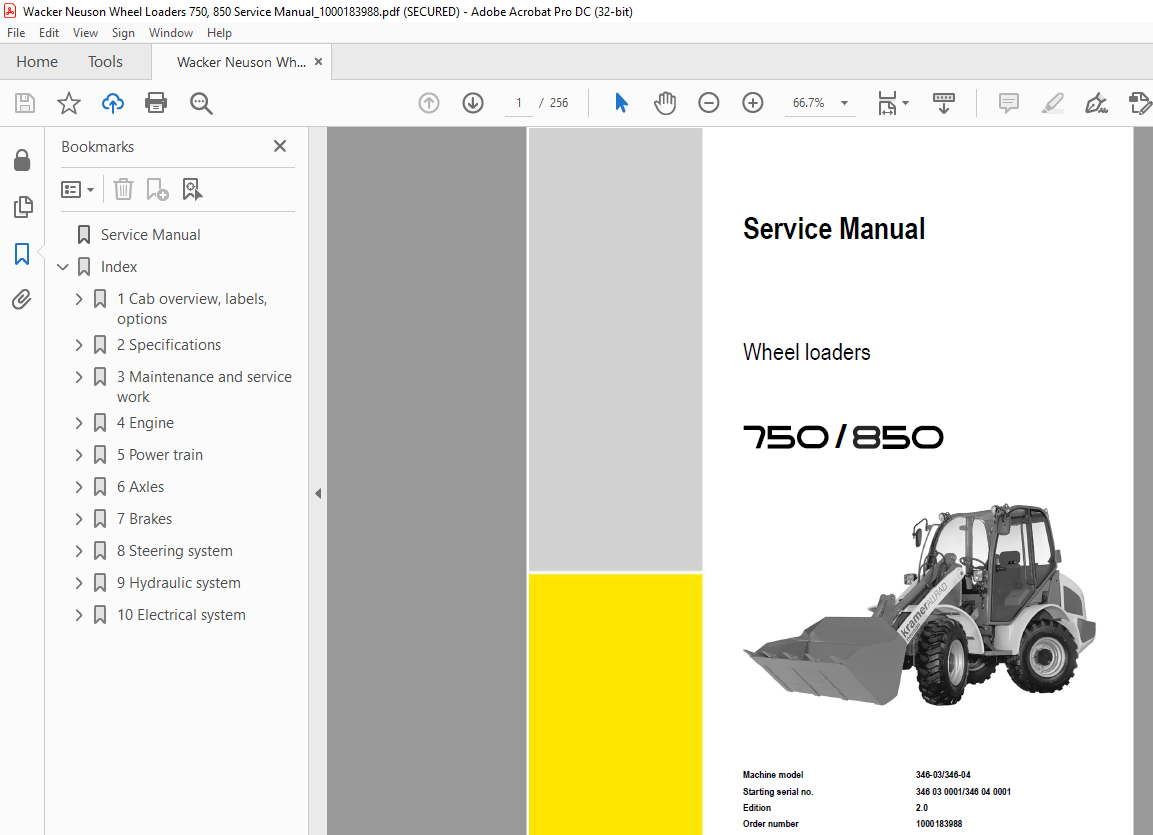Expand 3 Maintenance and service work
This screenshot has height=835, width=1153.
click(79, 377)
